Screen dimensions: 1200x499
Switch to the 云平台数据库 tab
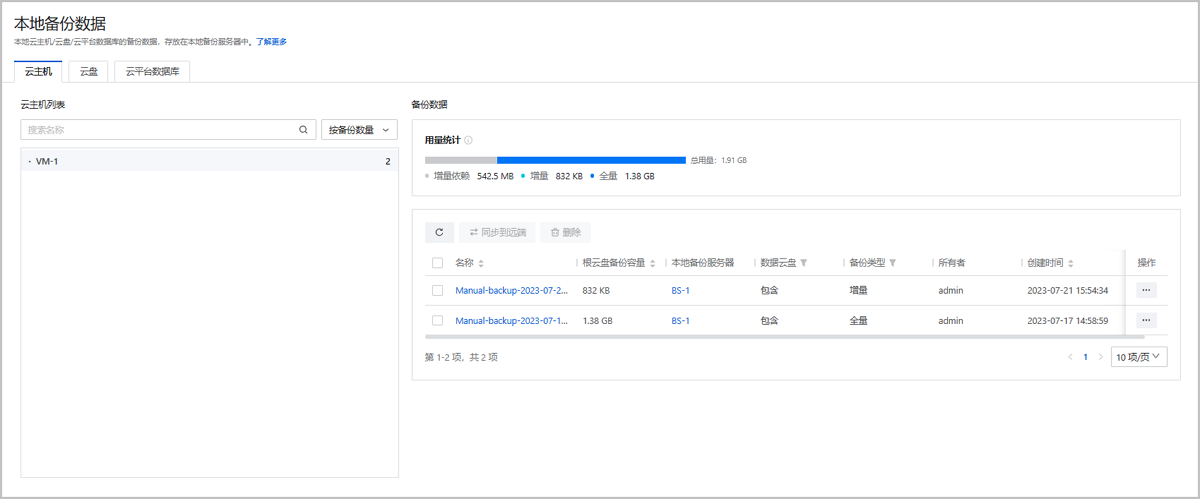(x=152, y=71)
